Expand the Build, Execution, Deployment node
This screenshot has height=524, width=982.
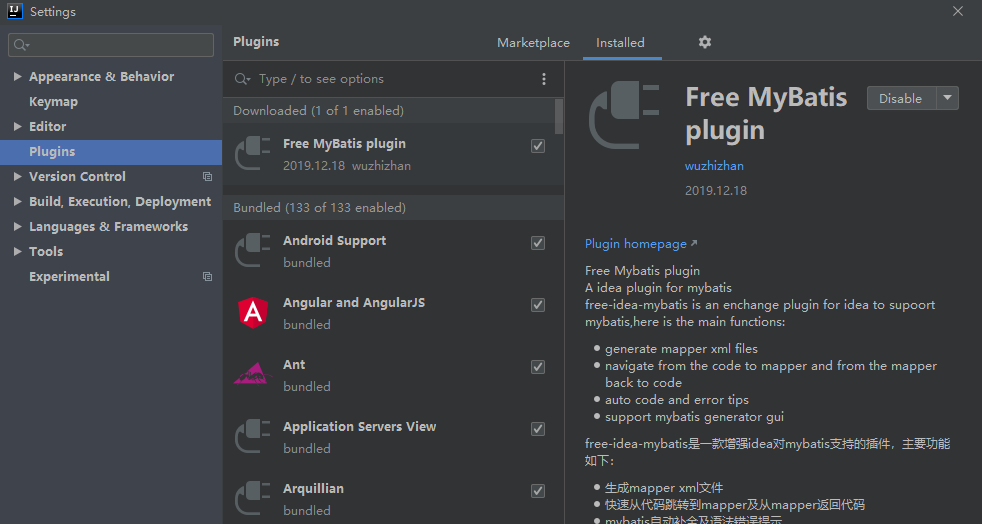17,202
